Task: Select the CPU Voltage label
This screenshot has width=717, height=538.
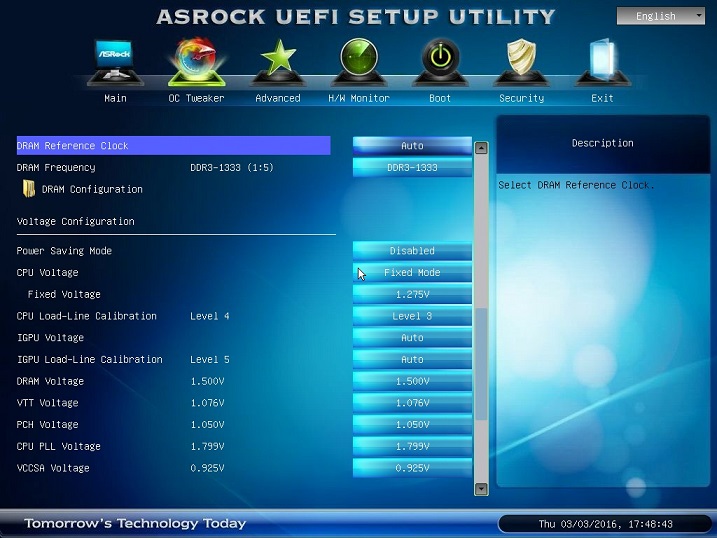Action: point(47,272)
